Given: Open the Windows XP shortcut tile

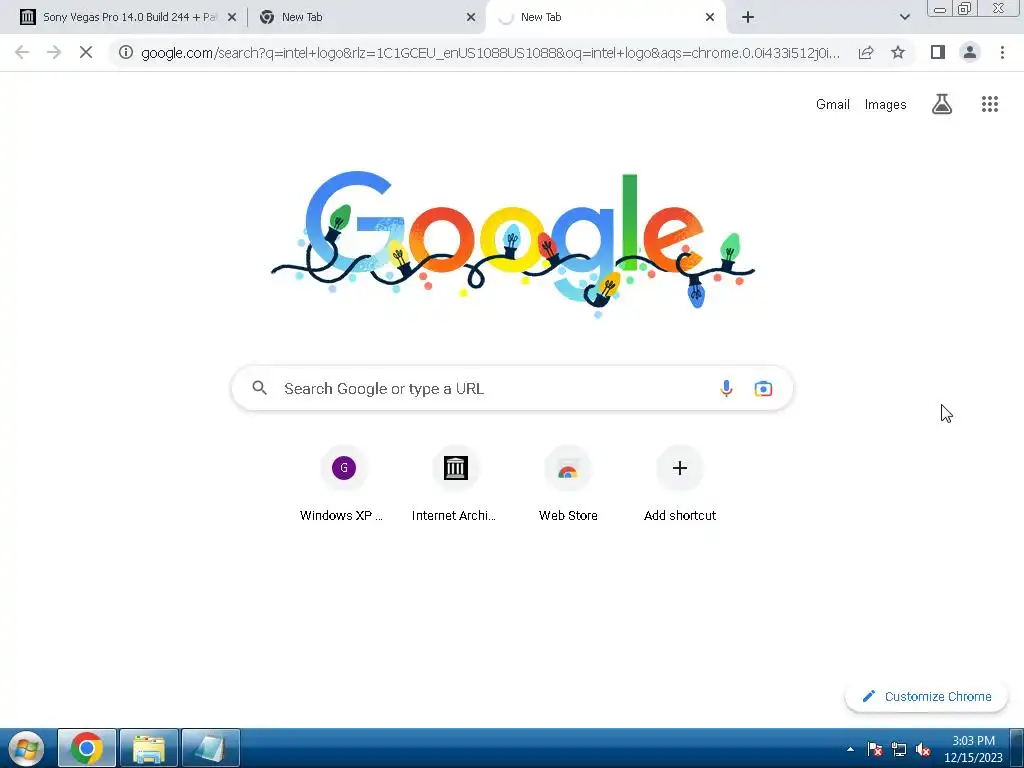Looking at the screenshot, I should (344, 485).
